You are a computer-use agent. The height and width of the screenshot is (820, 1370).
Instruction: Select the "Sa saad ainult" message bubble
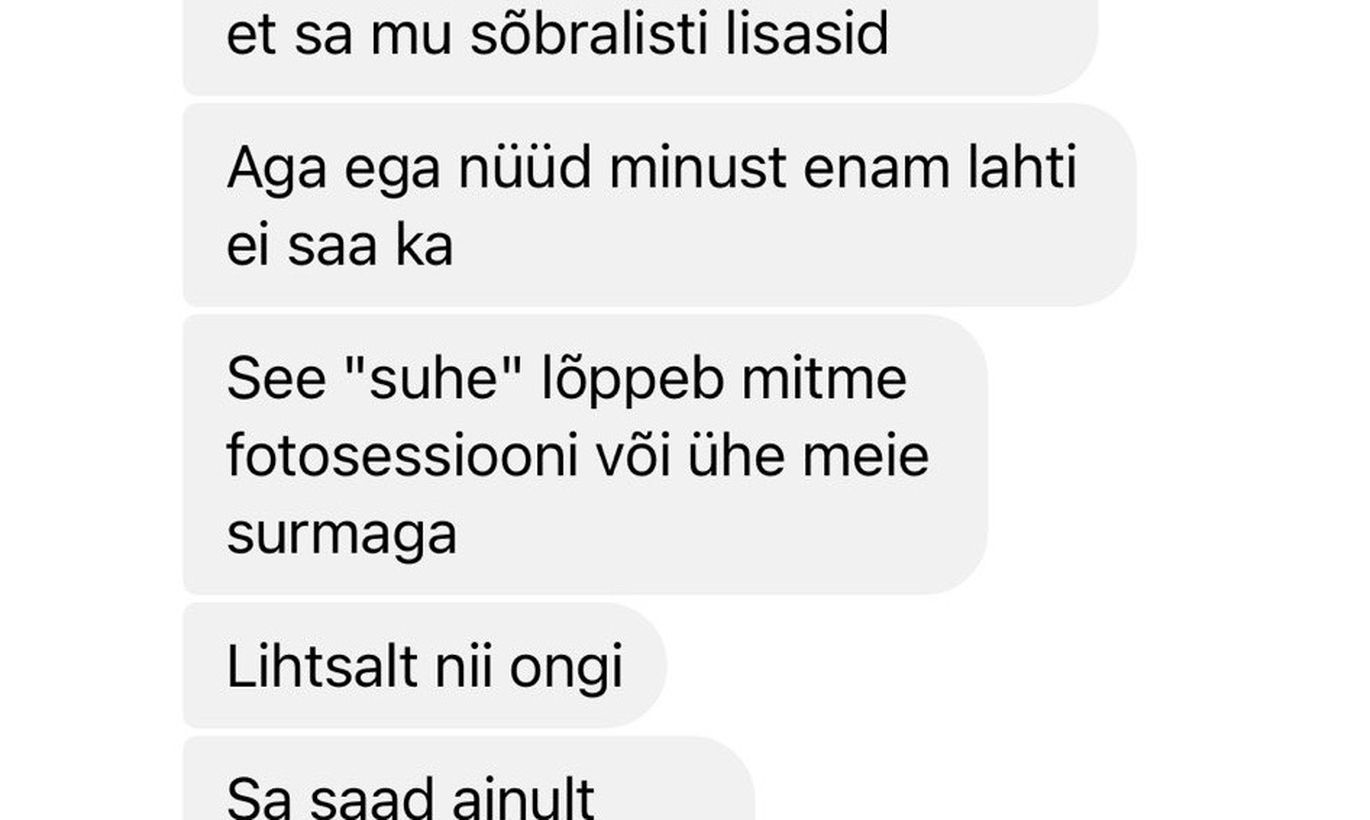(x=468, y=779)
